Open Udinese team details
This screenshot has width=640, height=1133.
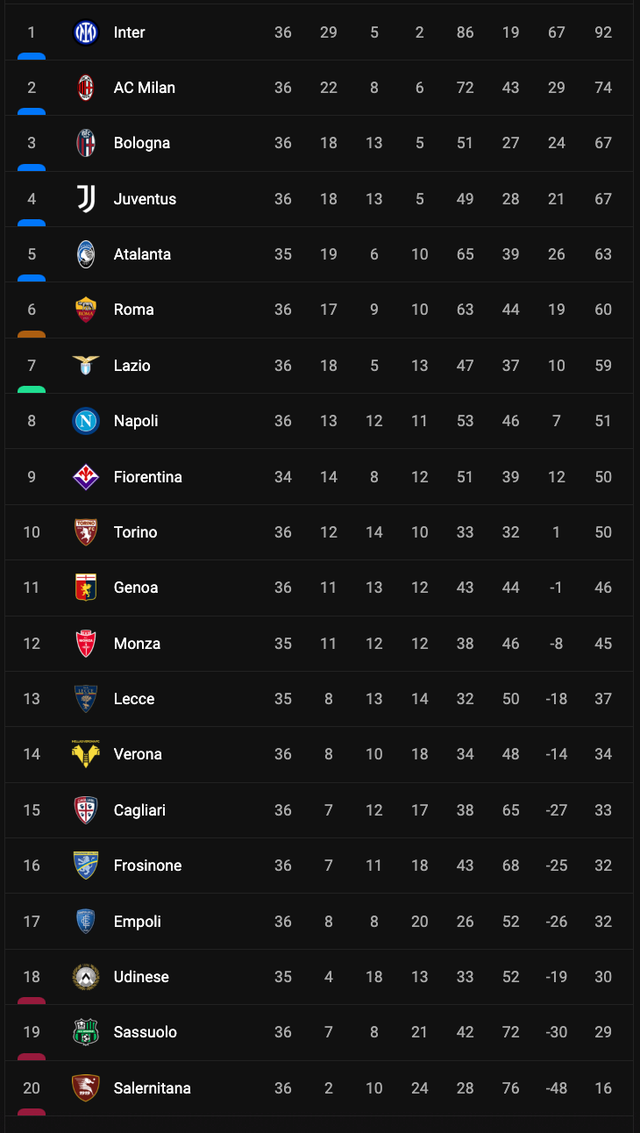point(141,976)
